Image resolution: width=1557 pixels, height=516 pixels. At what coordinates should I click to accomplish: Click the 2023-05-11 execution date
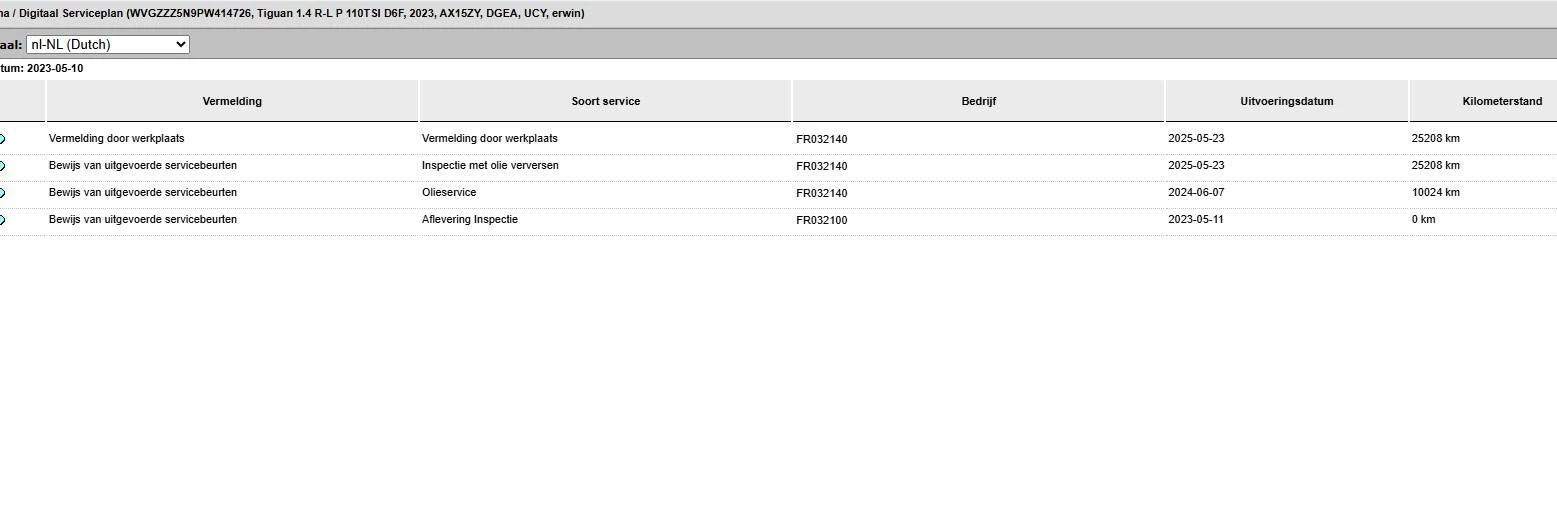[x=1195, y=219]
